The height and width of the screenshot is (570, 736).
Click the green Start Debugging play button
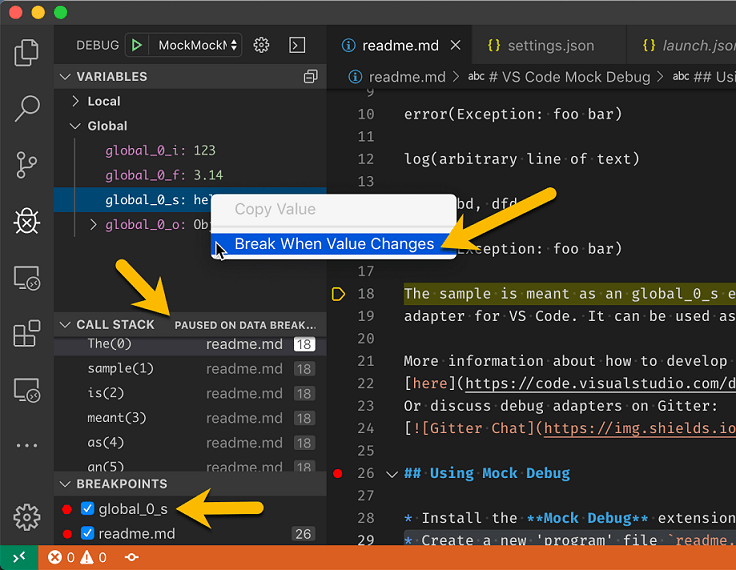click(x=137, y=45)
